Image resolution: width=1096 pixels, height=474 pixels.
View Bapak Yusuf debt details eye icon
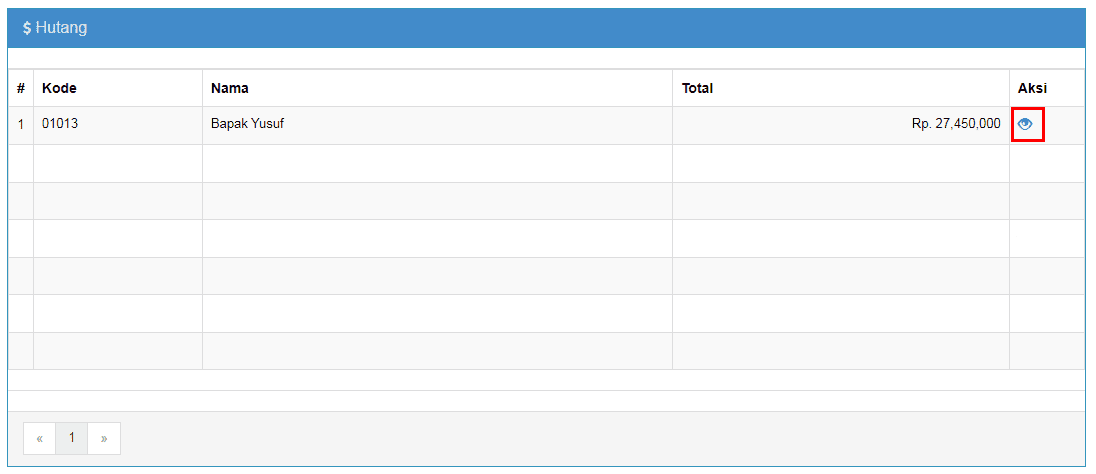(x=1025, y=124)
